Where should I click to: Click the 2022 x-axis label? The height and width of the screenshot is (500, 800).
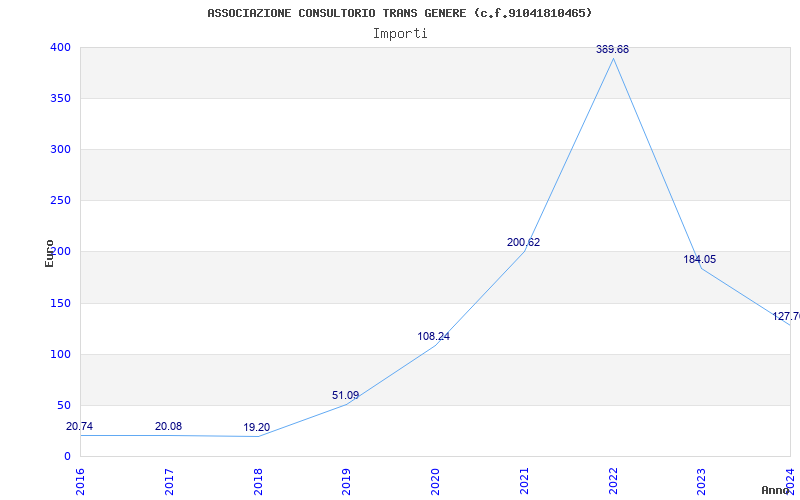[613, 482]
